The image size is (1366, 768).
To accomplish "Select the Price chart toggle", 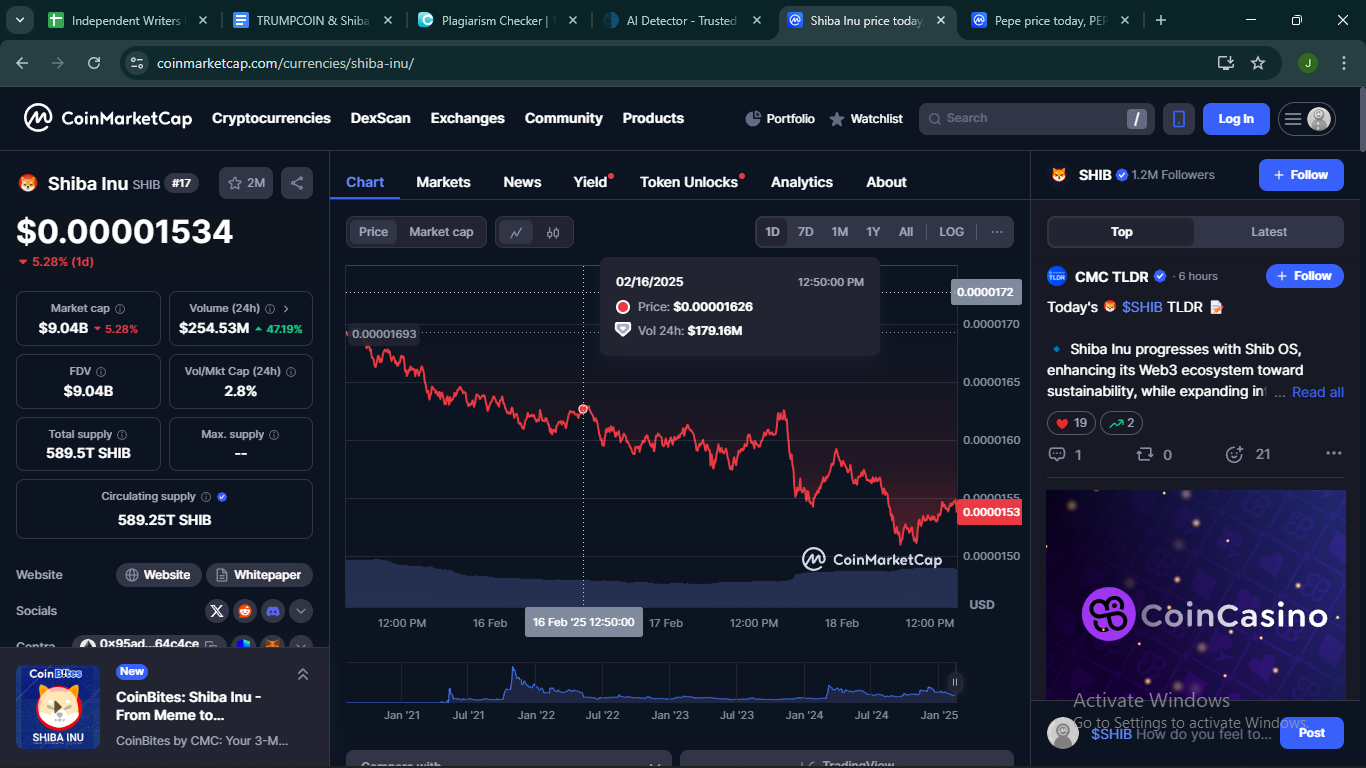I will 373,232.
